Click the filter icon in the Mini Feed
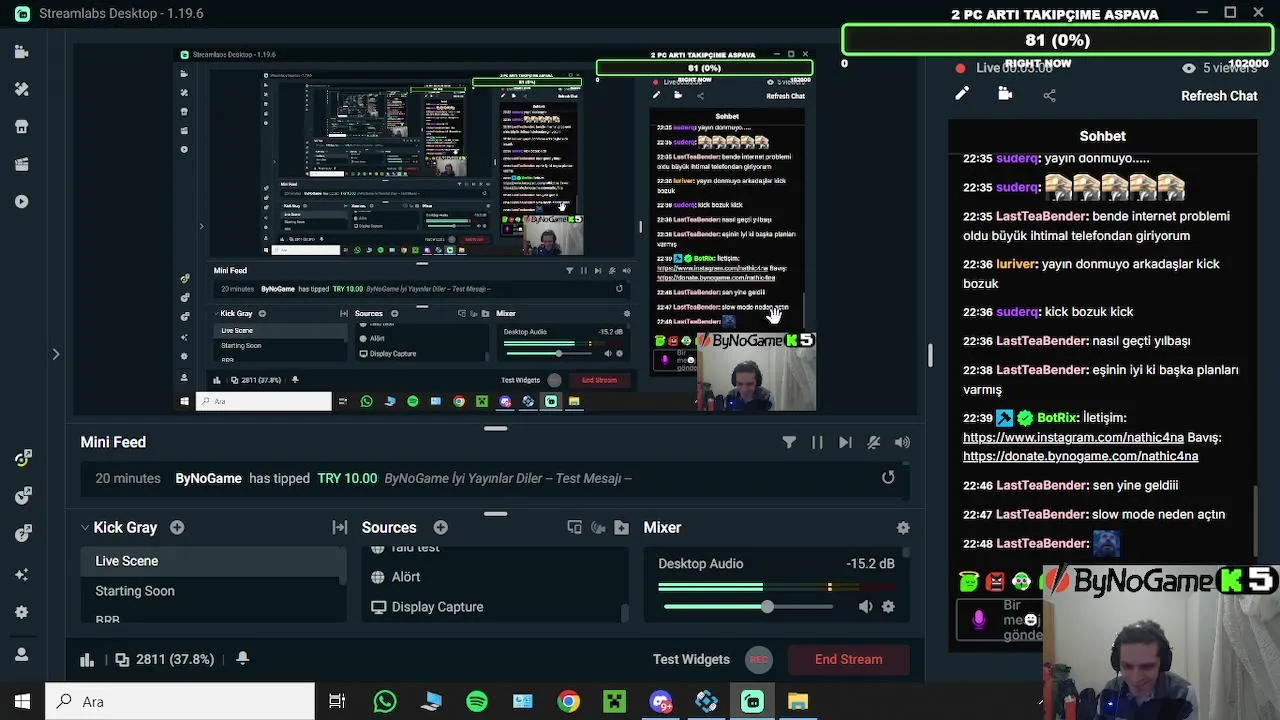The image size is (1280, 720). (789, 442)
